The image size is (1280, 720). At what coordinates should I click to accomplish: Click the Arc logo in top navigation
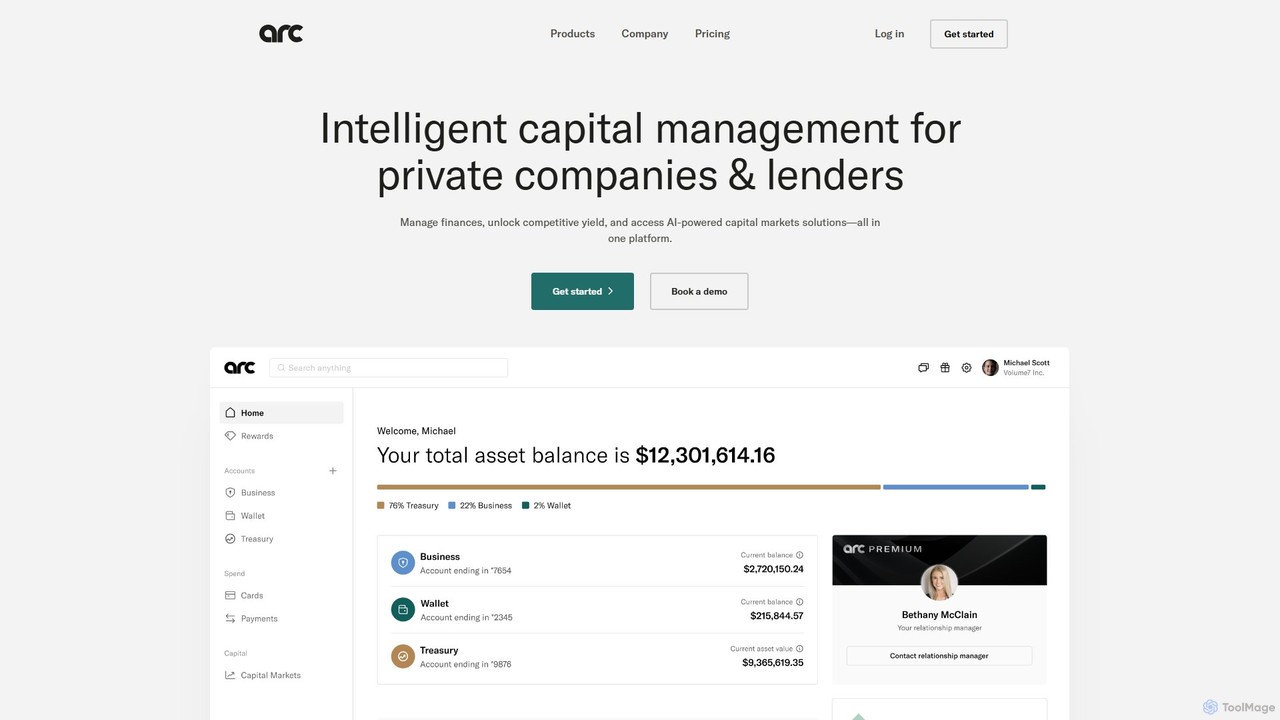(x=281, y=34)
